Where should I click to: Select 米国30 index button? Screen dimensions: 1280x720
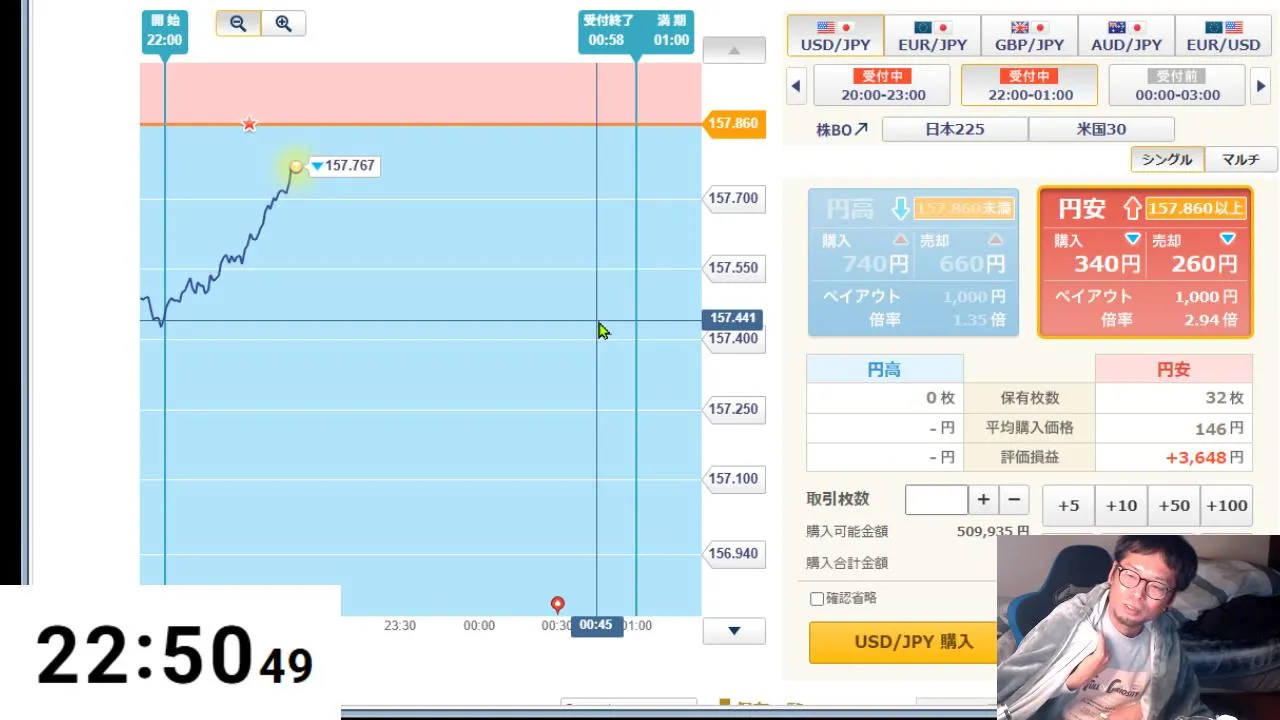(1101, 129)
